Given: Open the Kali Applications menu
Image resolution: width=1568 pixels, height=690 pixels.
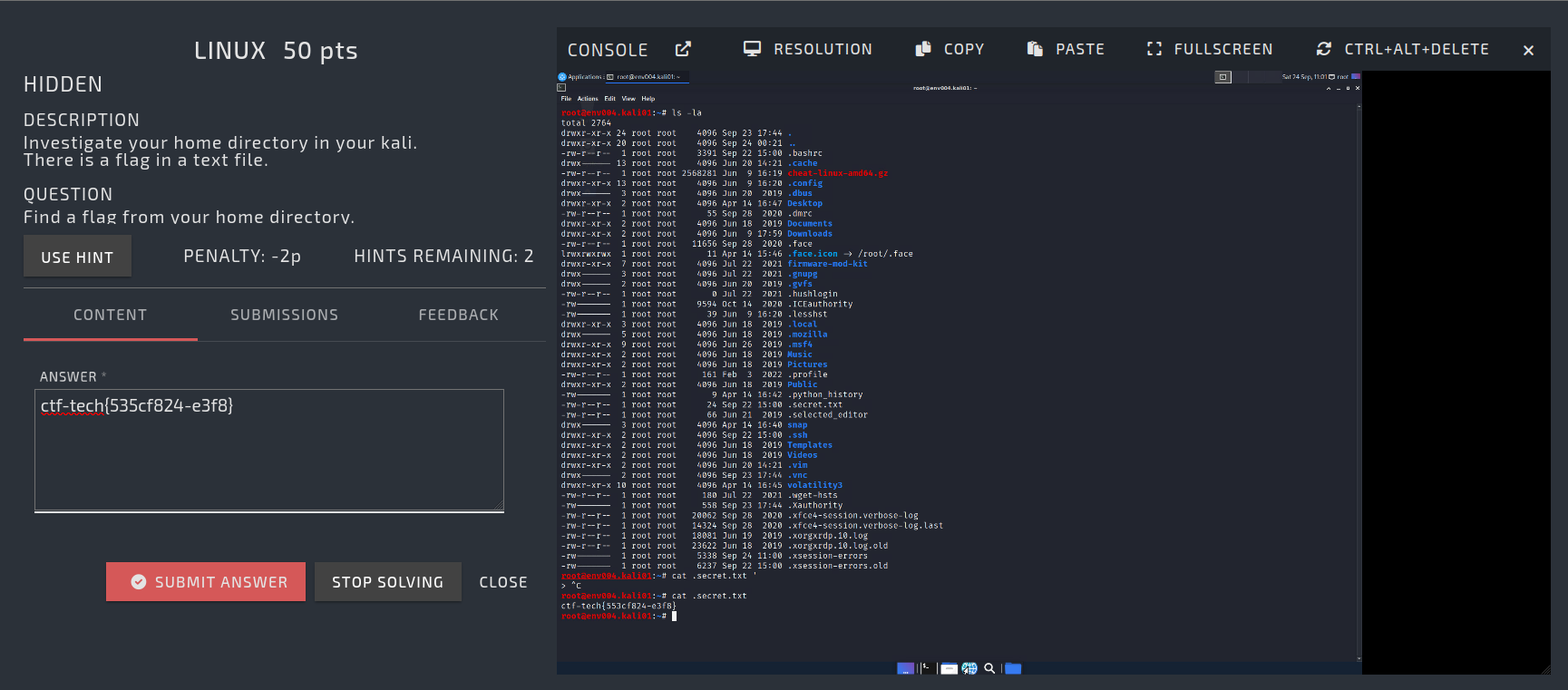Looking at the screenshot, I should 580,77.
